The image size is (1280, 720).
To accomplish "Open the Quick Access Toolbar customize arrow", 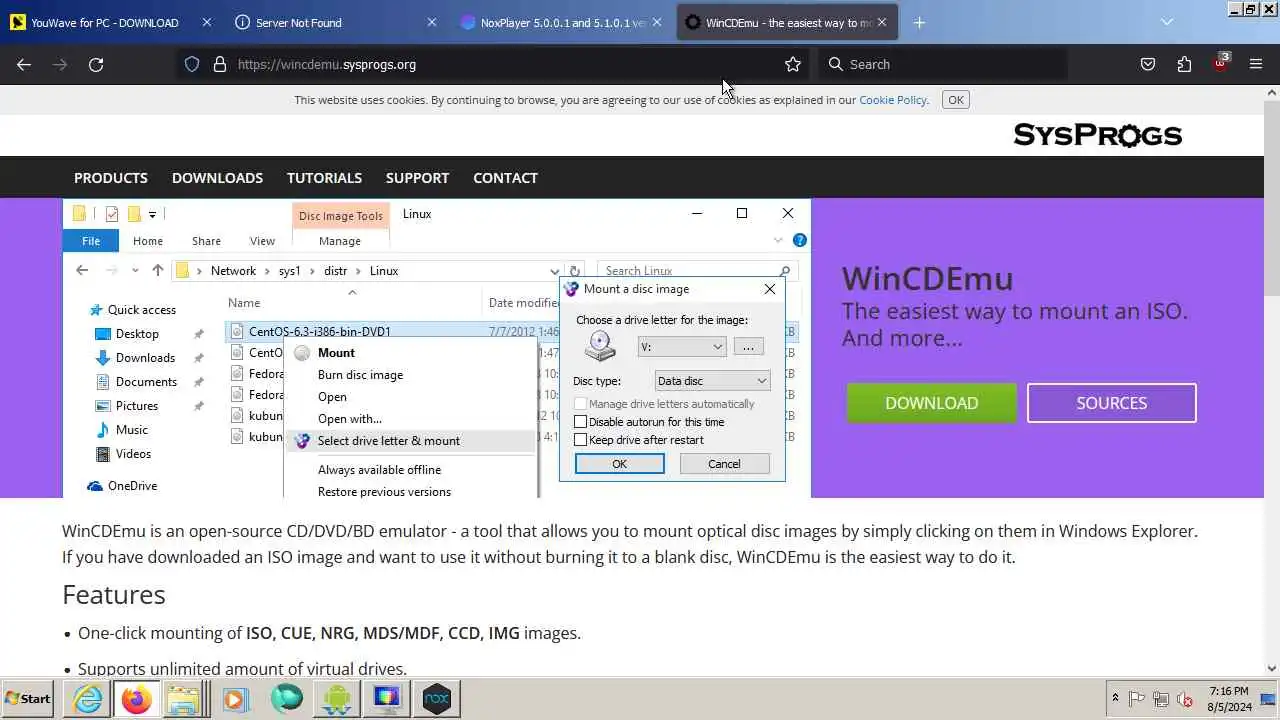I will point(152,214).
